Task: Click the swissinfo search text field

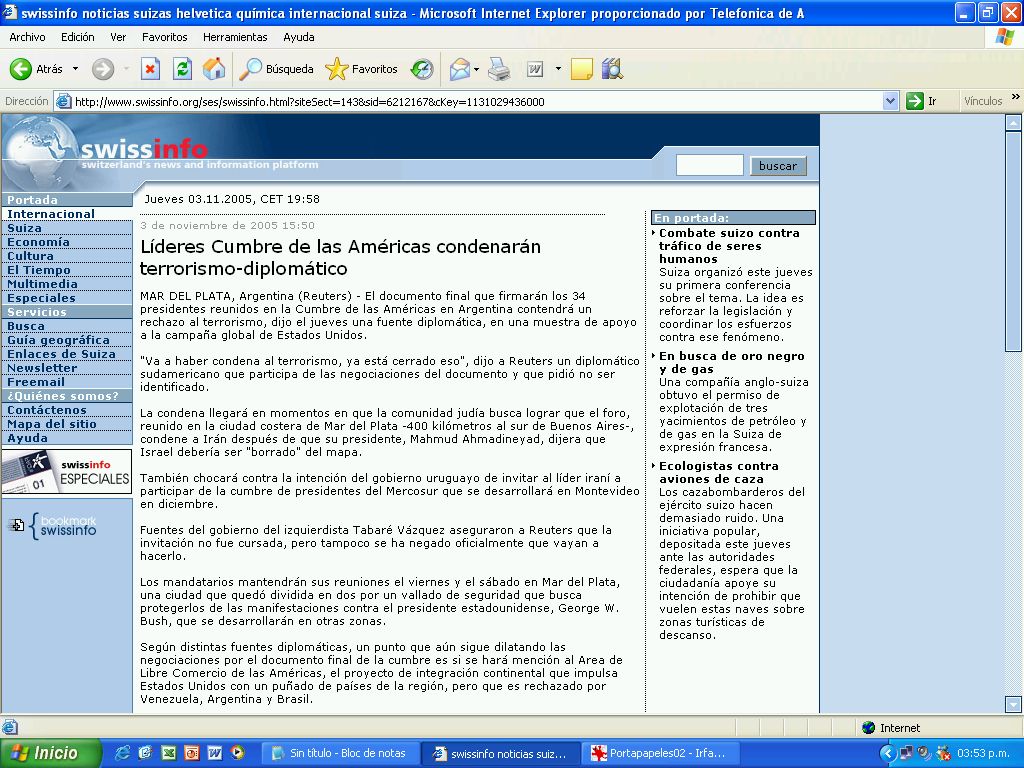Action: click(709, 166)
